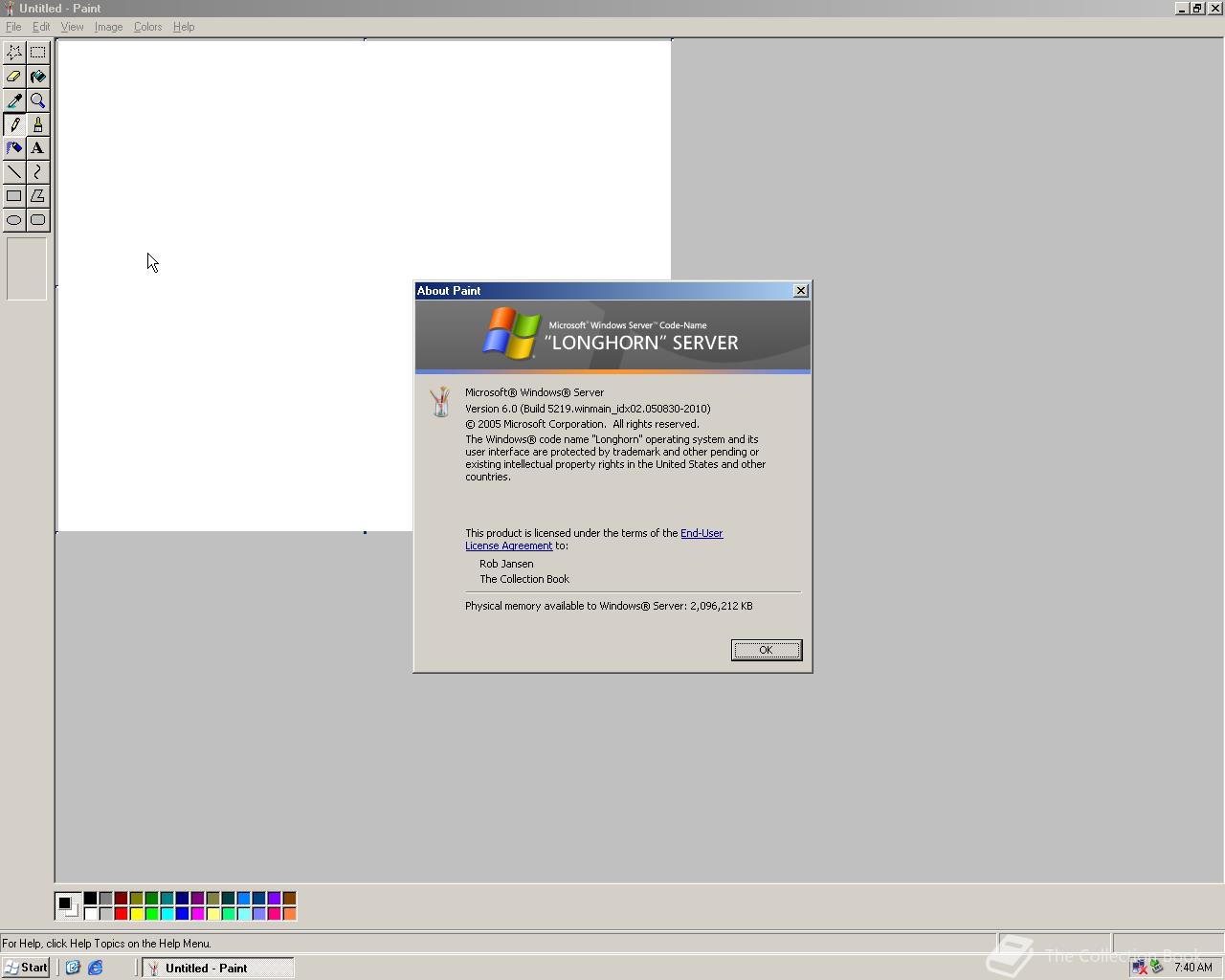The width and height of the screenshot is (1225, 980).
Task: Pick the Rectangle shape tool
Action: tap(14, 196)
